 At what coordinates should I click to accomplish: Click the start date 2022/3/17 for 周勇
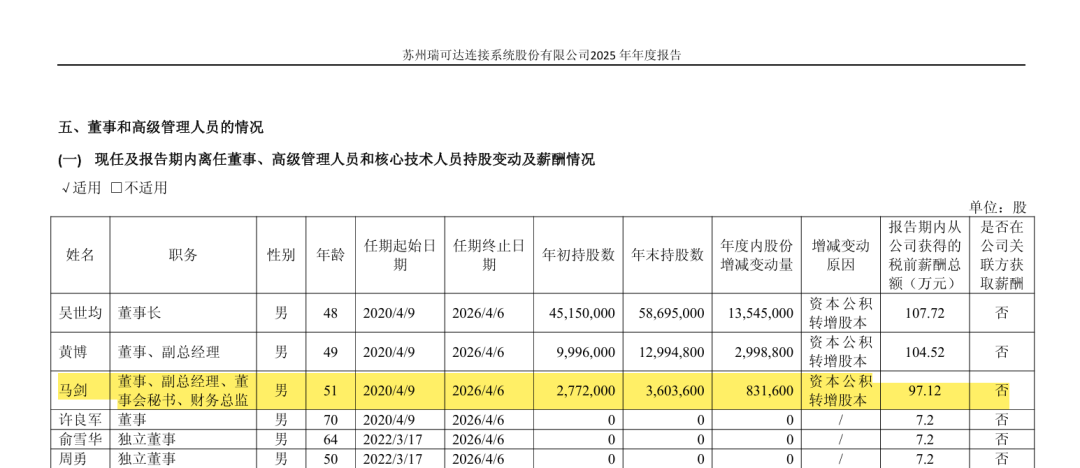(392, 459)
